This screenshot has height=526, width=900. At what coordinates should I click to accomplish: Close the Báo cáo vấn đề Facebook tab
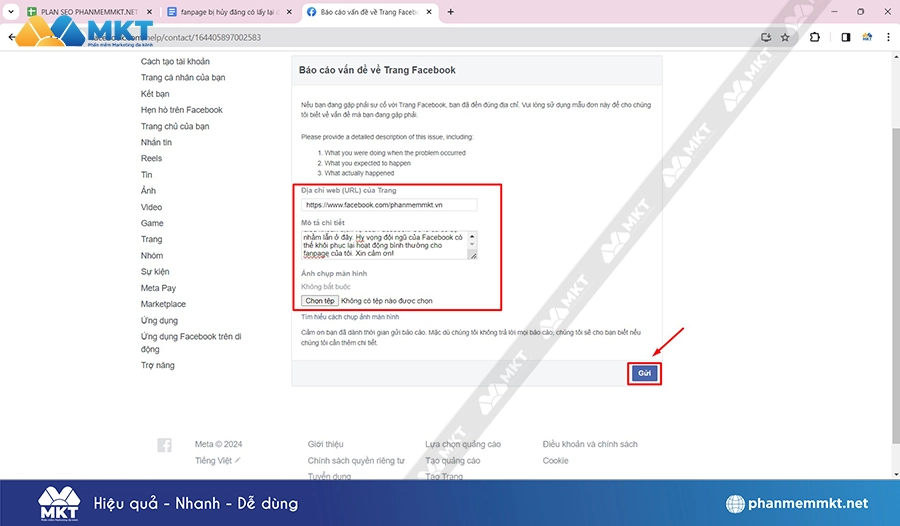[x=429, y=11]
